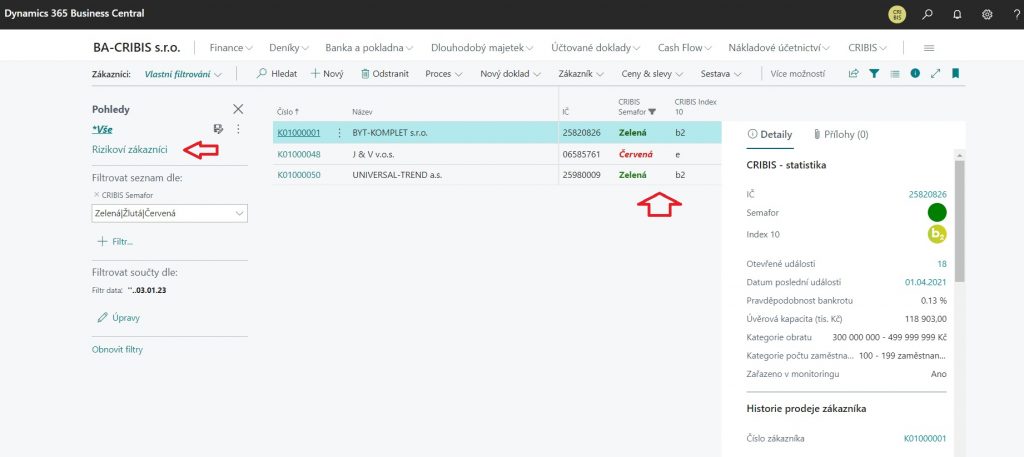
Task: Click the green Semafor indicator circle
Action: pos(937,212)
